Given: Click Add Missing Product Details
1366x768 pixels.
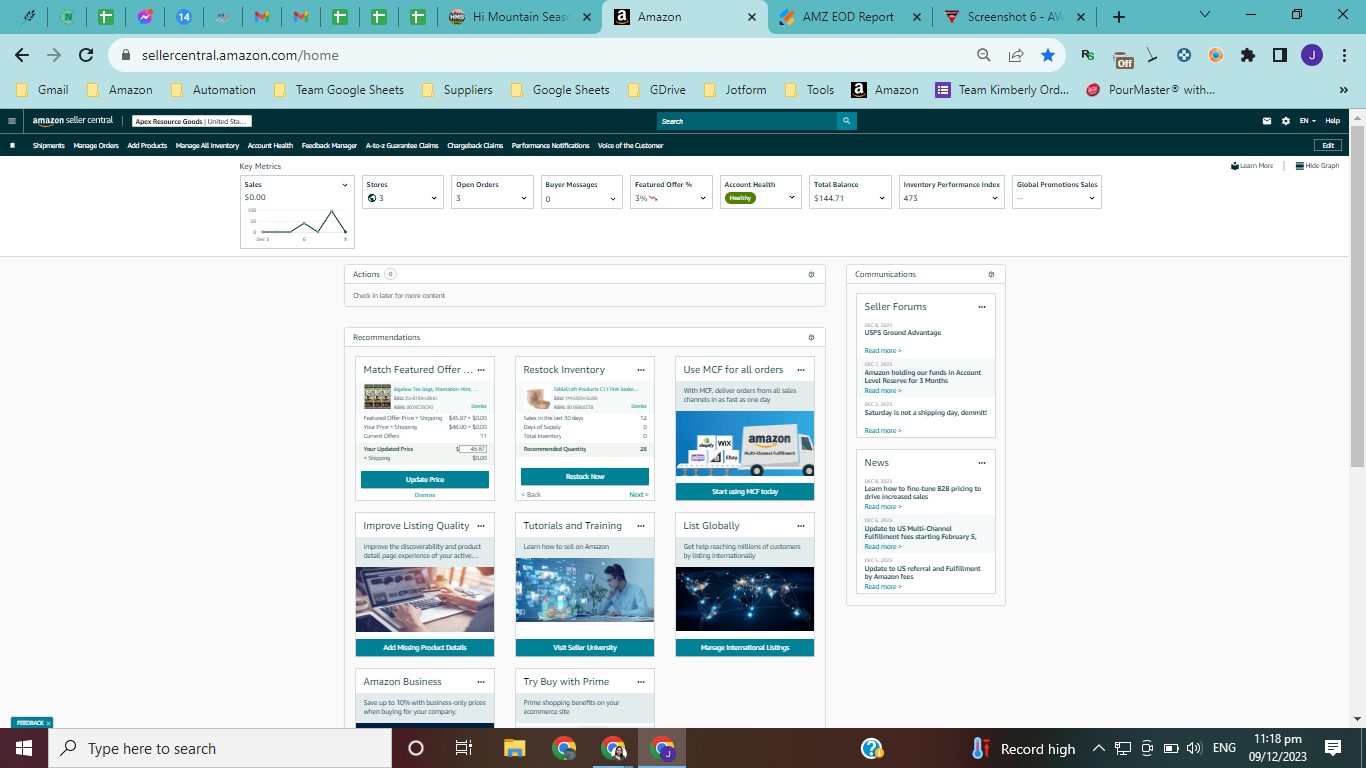Looking at the screenshot, I should 425,648.
